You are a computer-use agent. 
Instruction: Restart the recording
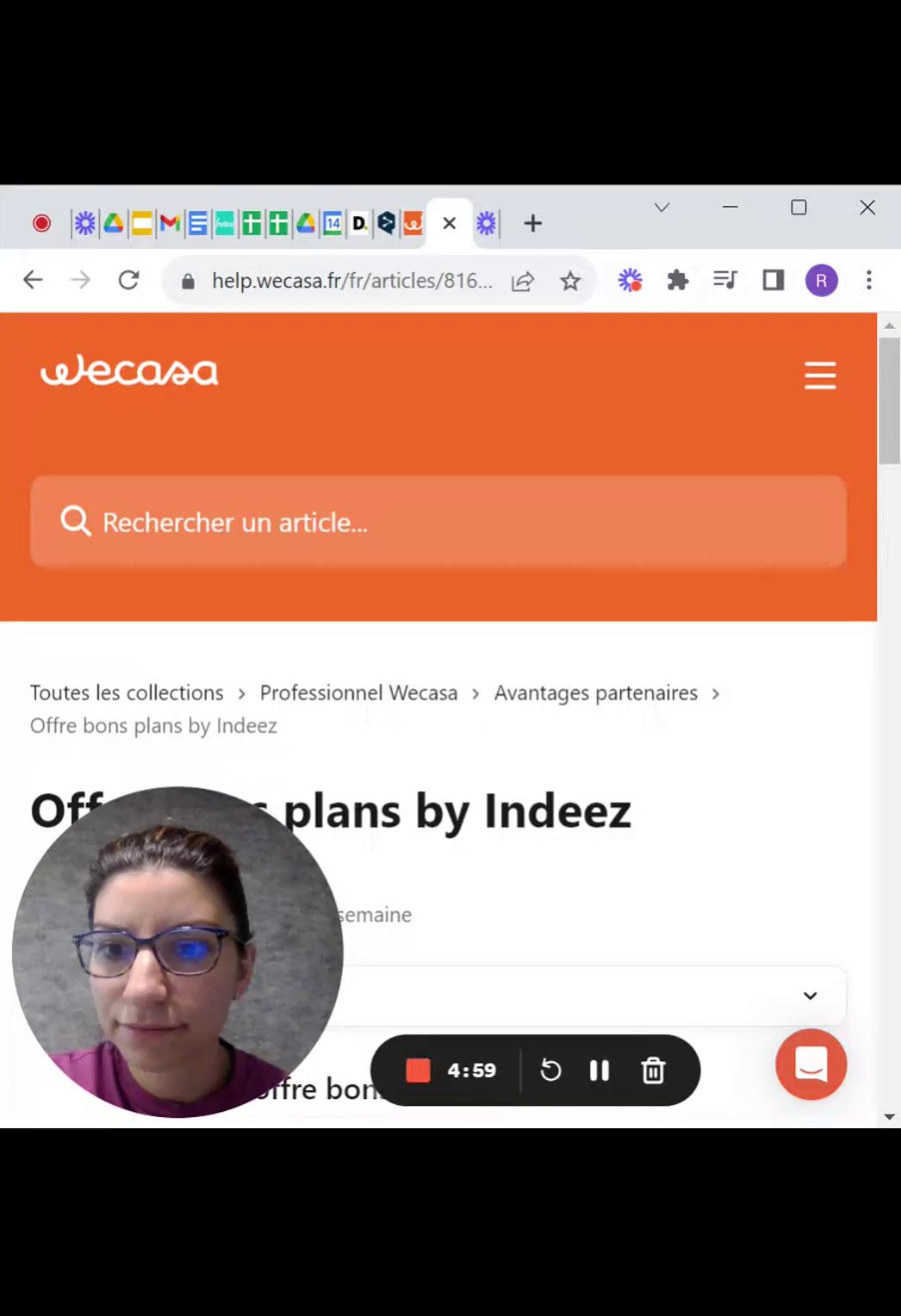550,1071
